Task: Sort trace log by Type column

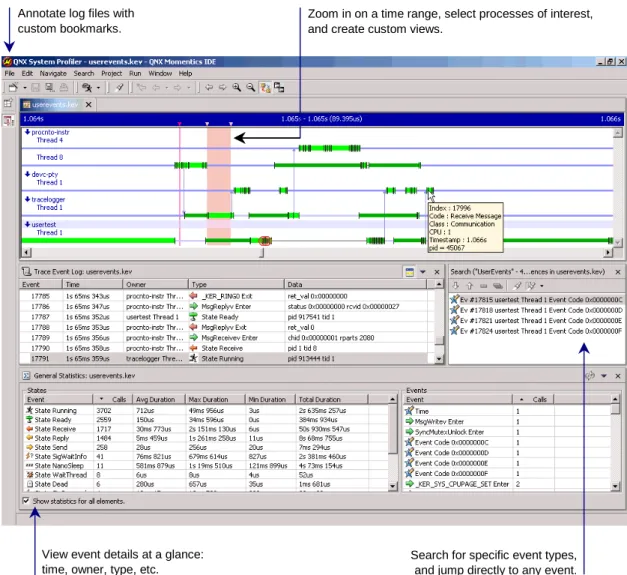Action: point(236,284)
